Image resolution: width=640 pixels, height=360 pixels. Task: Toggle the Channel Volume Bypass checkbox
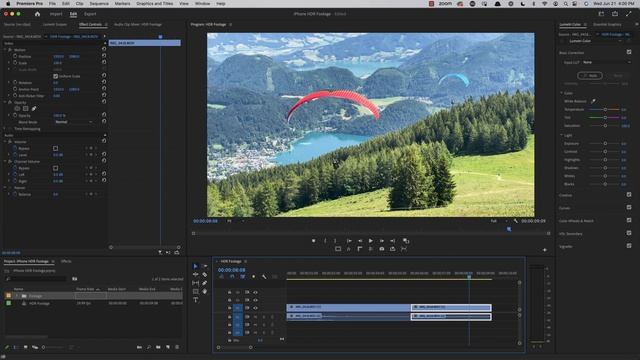(56, 168)
